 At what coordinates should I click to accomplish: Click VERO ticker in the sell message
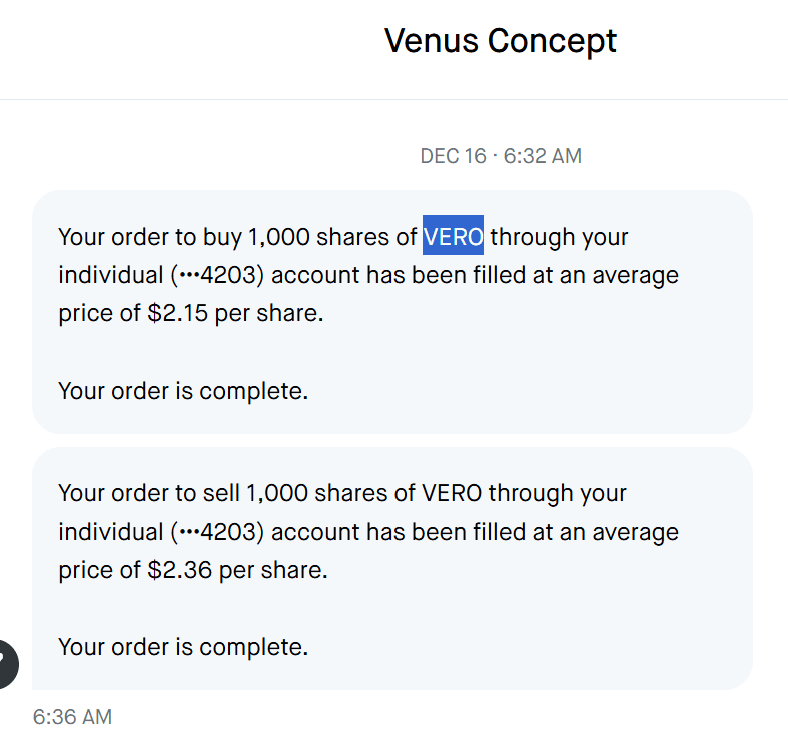click(x=452, y=493)
